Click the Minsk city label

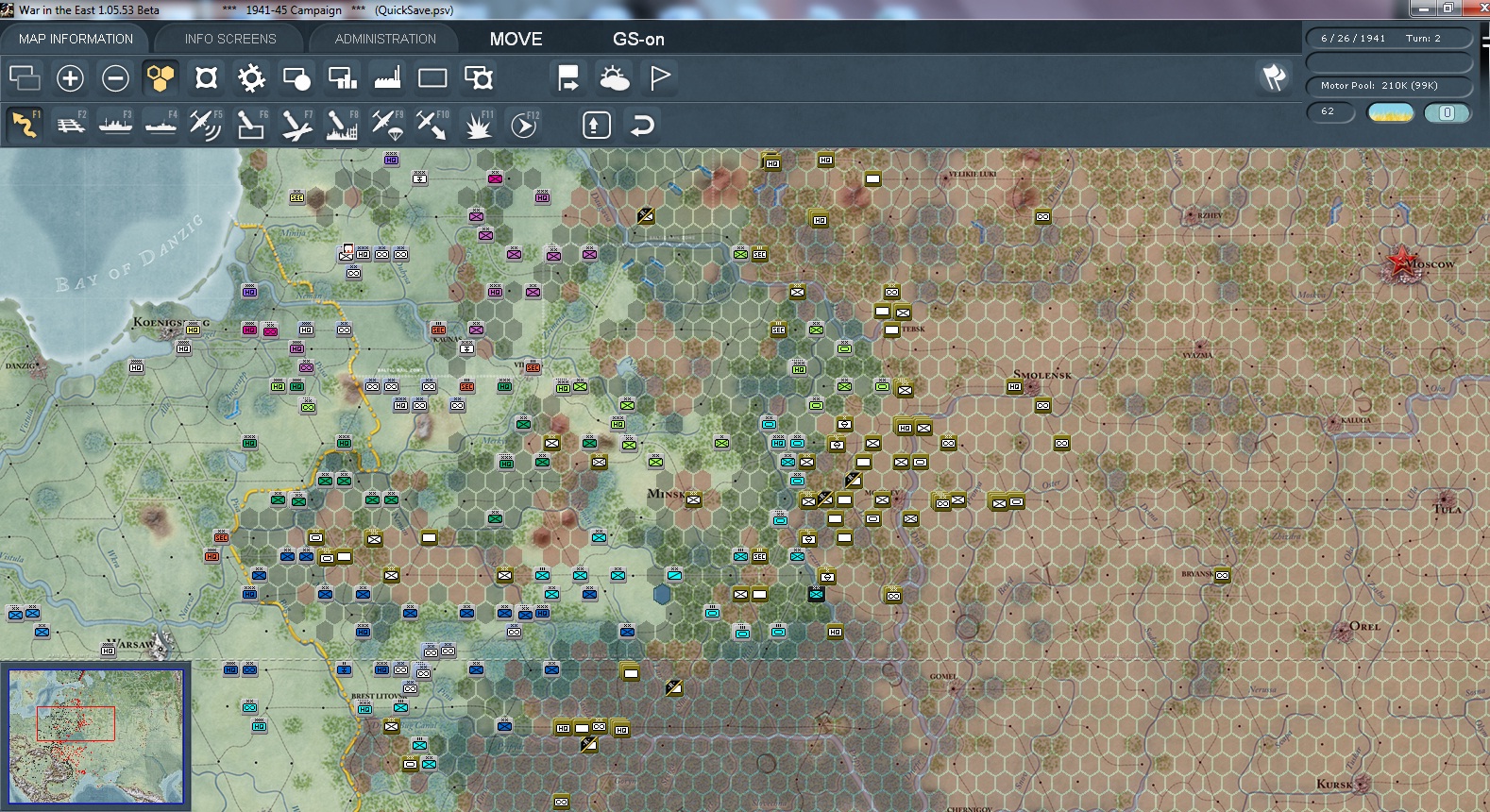[x=667, y=494]
